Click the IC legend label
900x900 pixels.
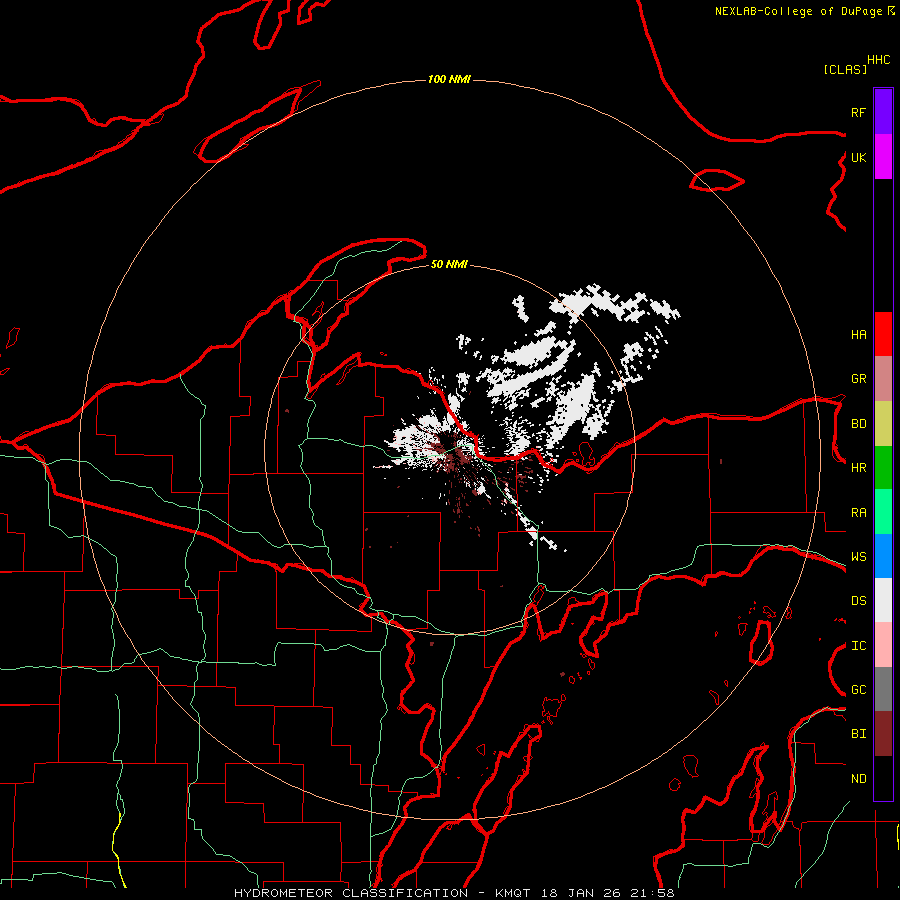pyautogui.click(x=858, y=646)
